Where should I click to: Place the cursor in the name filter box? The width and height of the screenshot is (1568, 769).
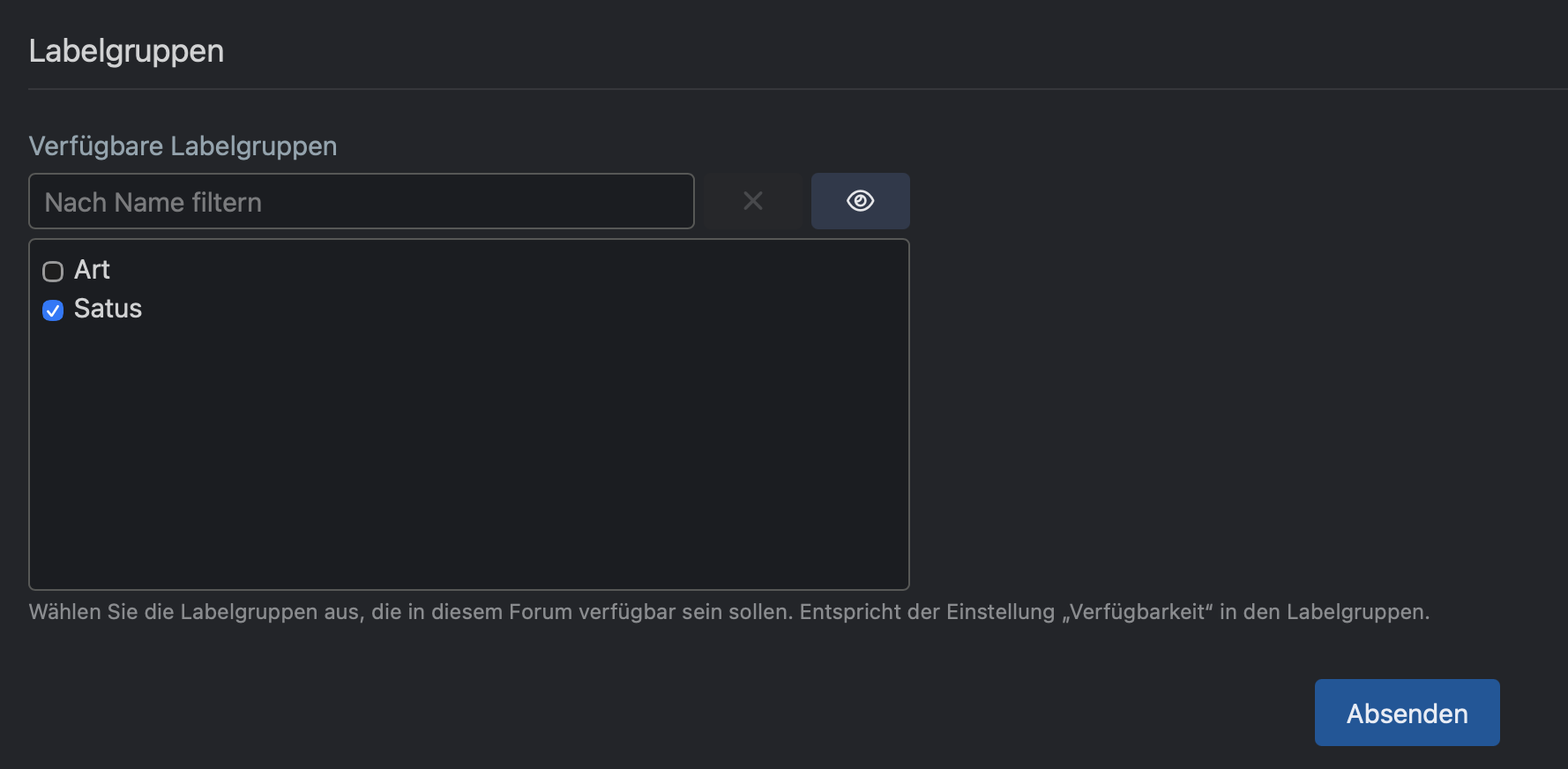tap(362, 201)
